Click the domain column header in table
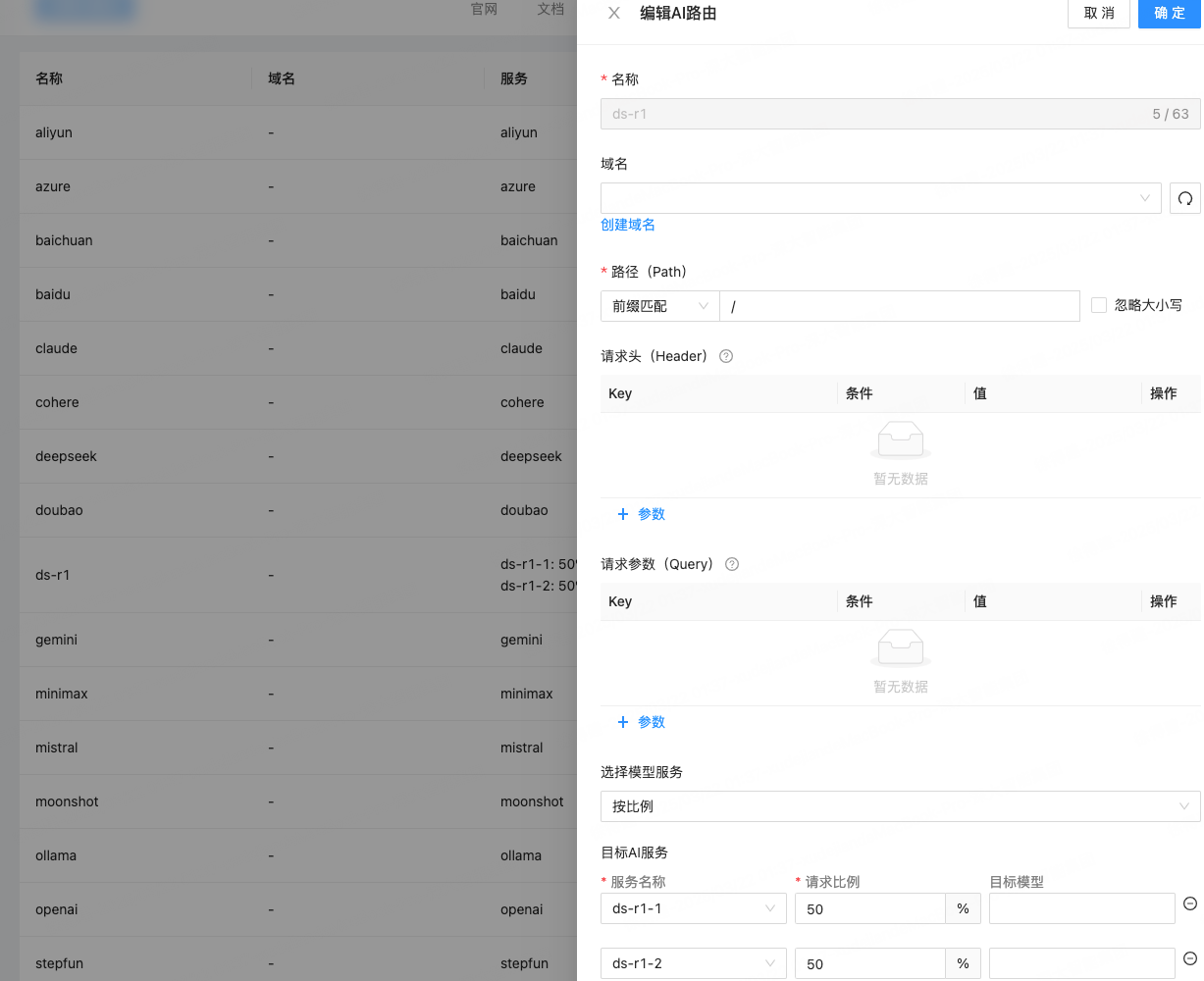Viewport: 1204px width, 981px height. tap(368, 78)
